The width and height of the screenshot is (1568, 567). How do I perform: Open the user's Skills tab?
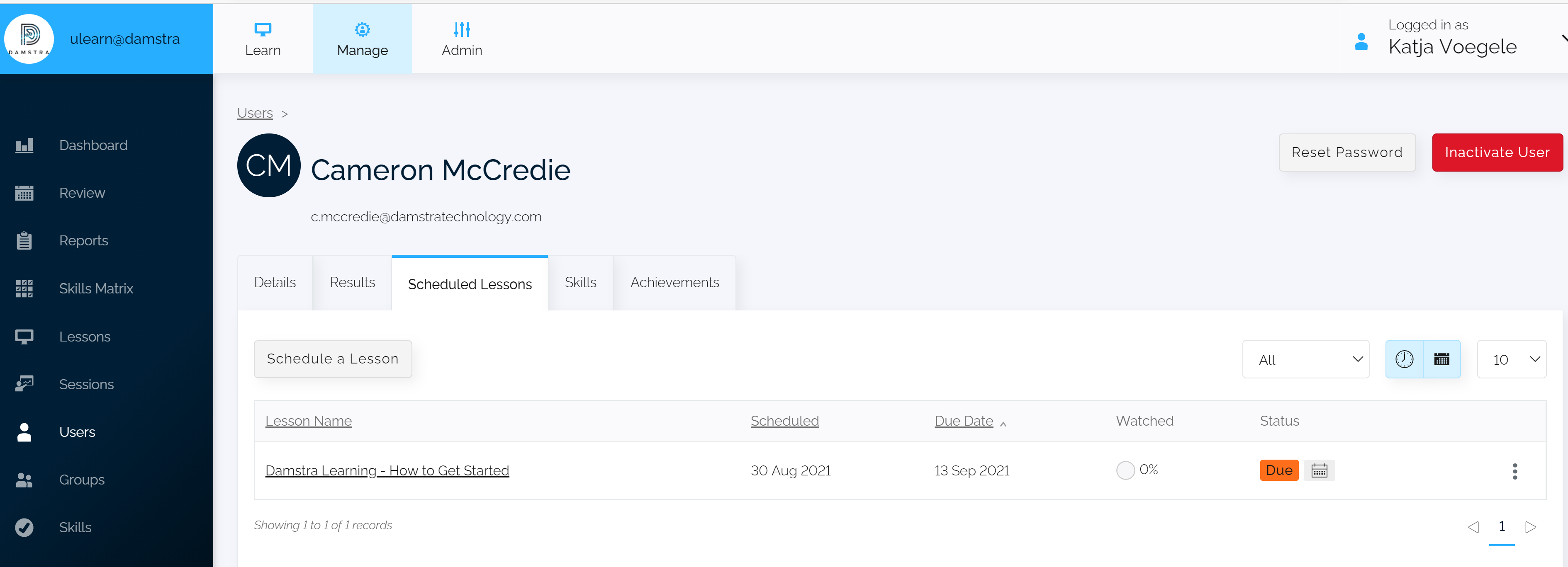(581, 283)
